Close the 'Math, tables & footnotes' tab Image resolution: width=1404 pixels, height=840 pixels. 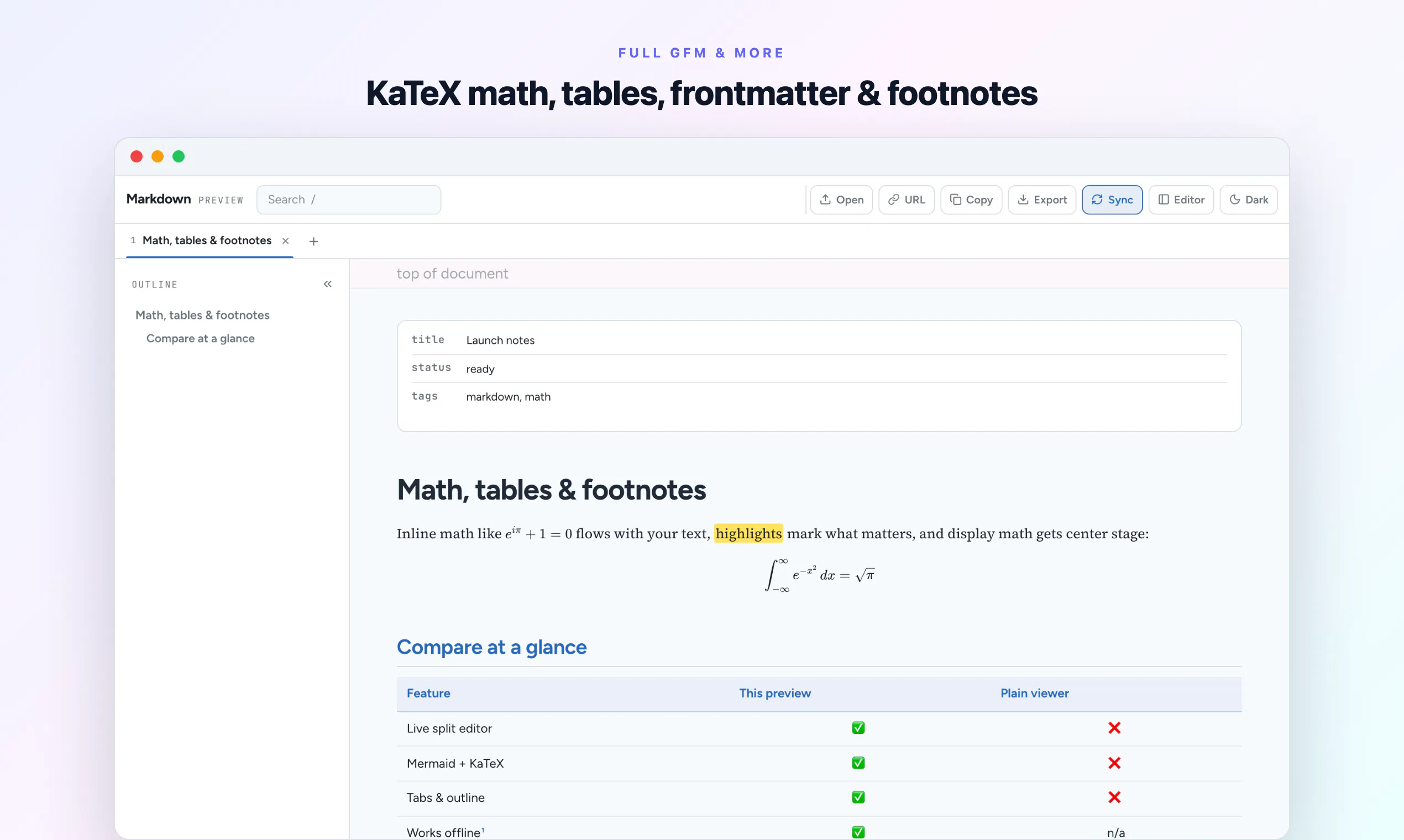[285, 241]
